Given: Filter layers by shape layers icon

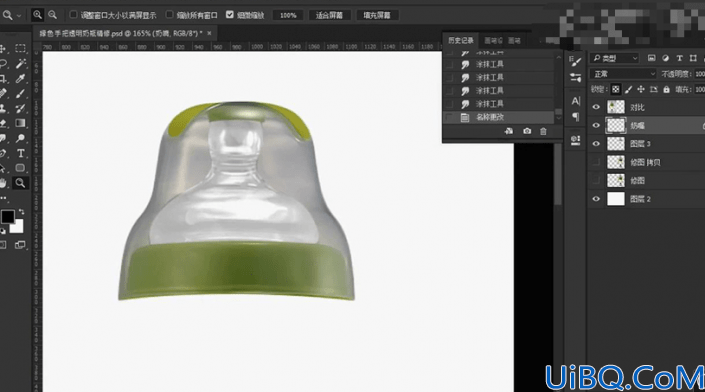Looking at the screenshot, I should [x=693, y=58].
